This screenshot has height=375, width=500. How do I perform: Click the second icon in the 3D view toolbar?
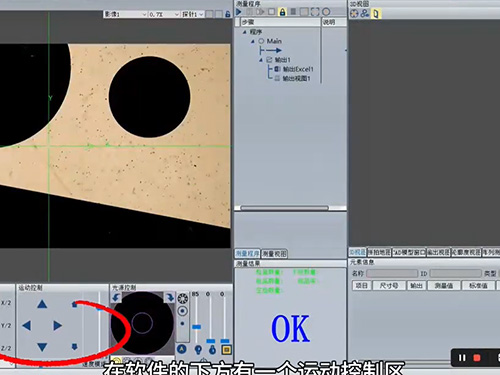tap(365, 13)
